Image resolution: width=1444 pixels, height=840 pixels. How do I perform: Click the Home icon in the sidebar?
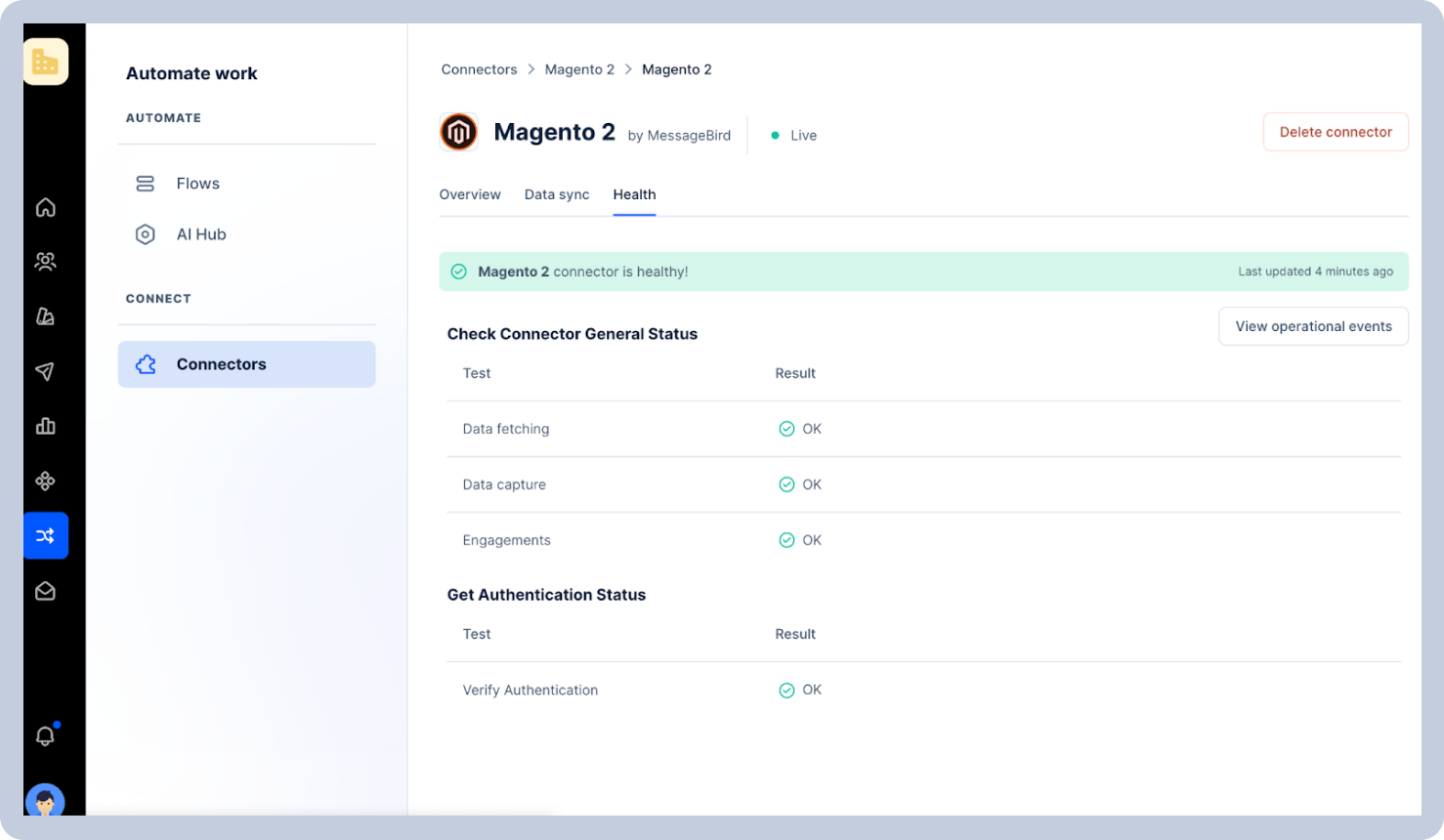pyautogui.click(x=45, y=207)
